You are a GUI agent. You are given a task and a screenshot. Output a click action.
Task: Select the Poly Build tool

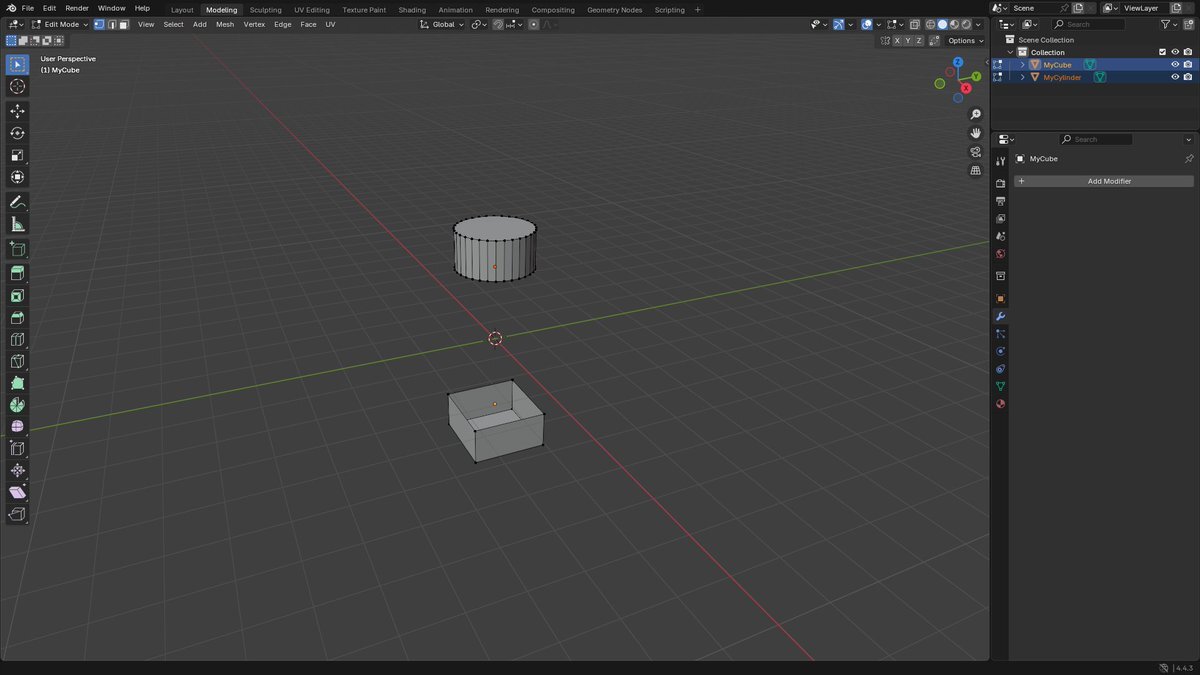(x=17, y=383)
